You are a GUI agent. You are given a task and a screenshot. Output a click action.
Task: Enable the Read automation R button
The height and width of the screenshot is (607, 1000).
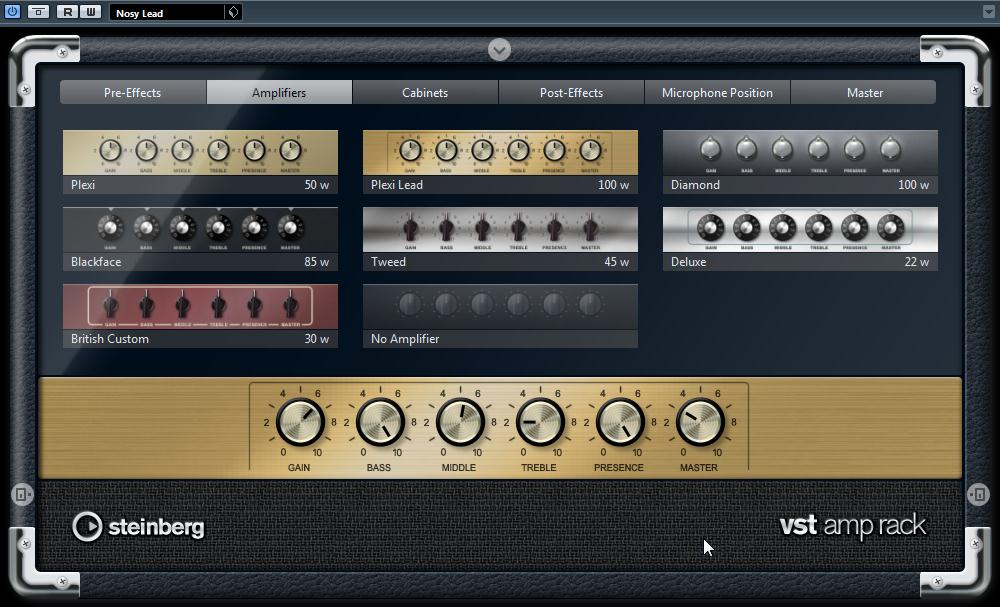67,11
